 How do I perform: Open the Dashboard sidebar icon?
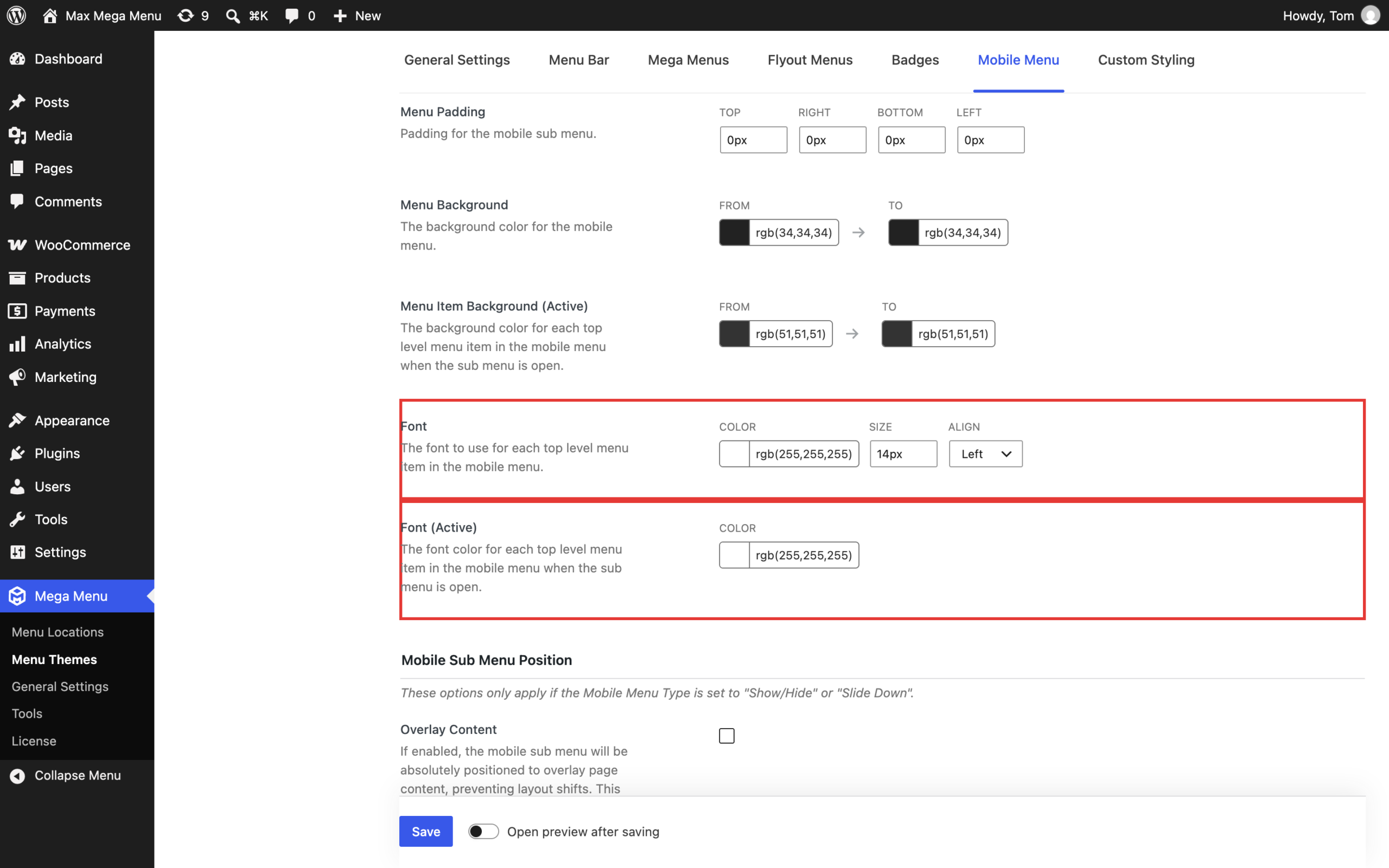[17, 59]
